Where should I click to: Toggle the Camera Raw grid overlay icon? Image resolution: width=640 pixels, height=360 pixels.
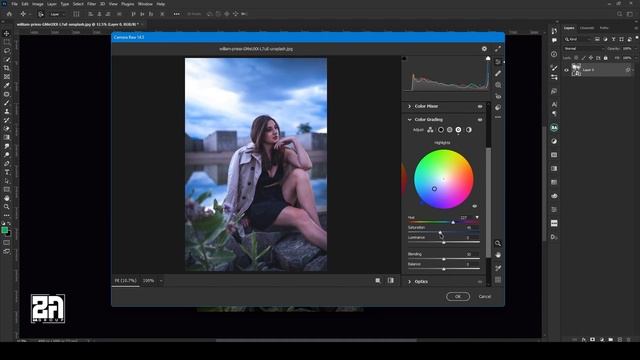498,280
